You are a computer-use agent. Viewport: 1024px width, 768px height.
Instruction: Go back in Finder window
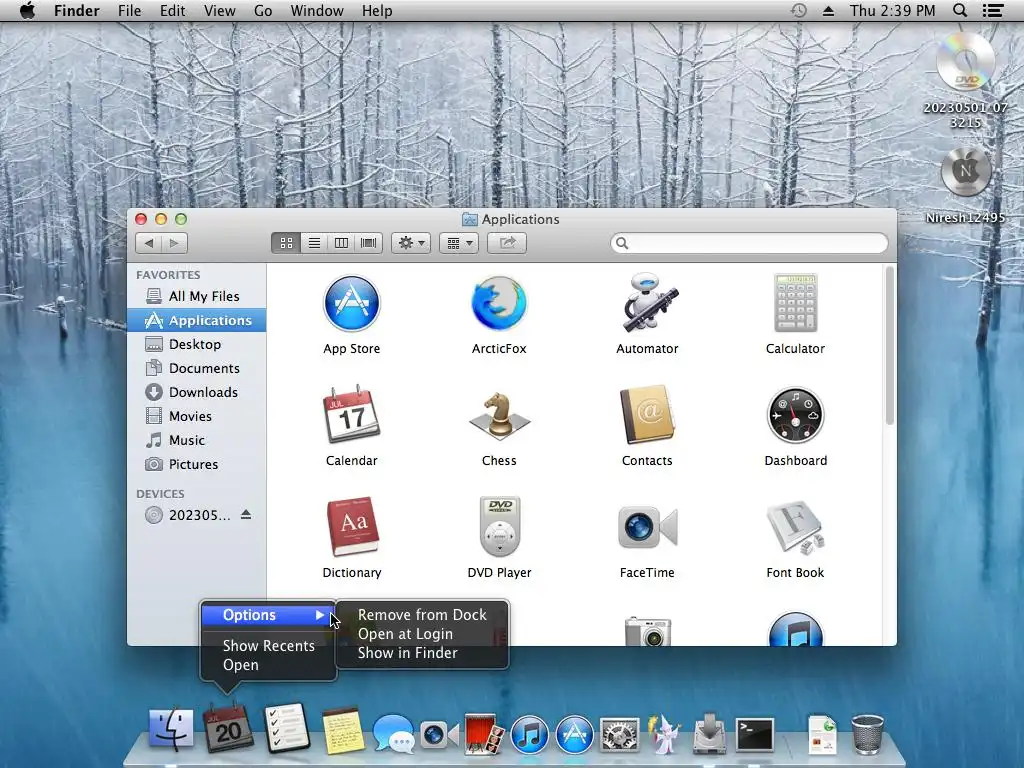click(x=149, y=243)
